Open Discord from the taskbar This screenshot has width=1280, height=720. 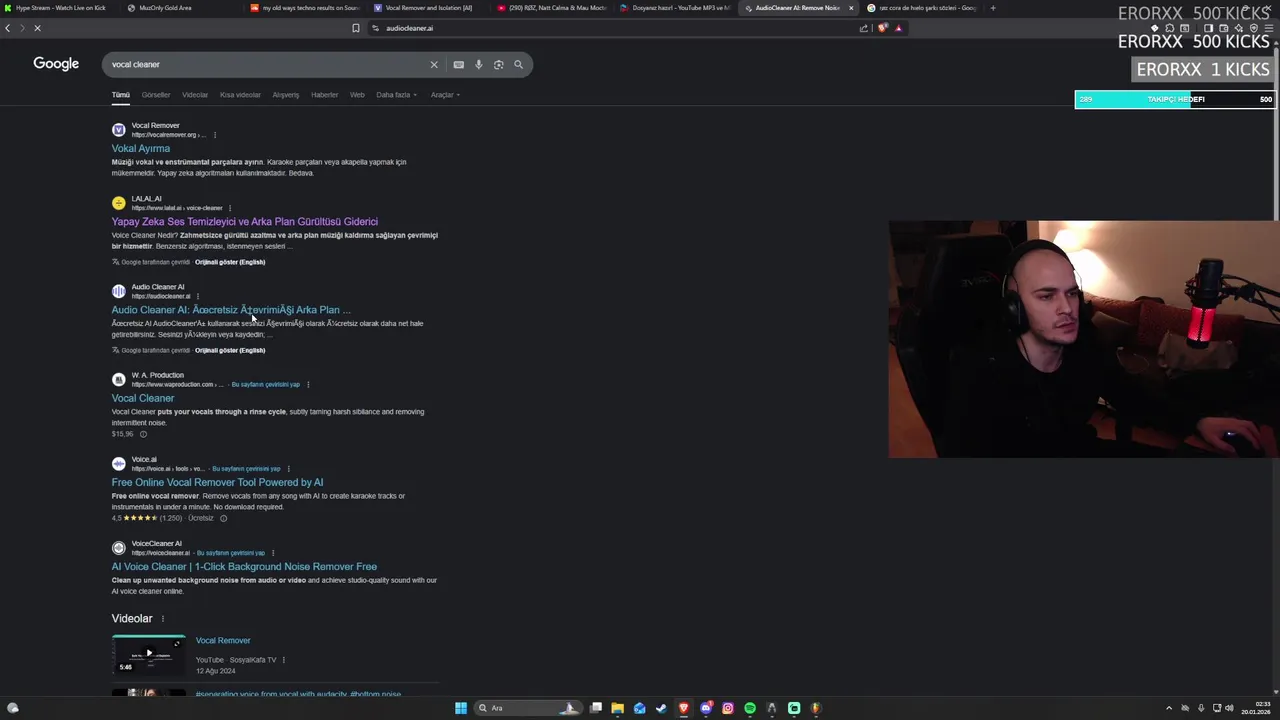706,708
